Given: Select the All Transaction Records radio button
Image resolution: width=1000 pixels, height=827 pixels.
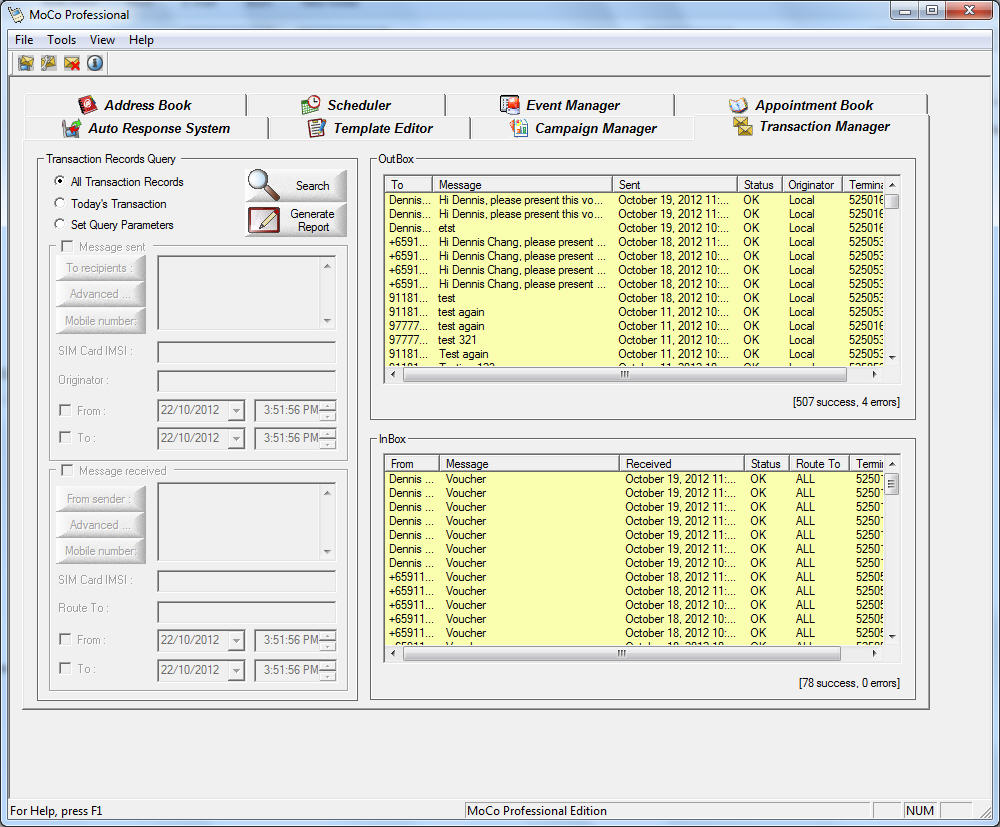Looking at the screenshot, I should click(x=59, y=181).
